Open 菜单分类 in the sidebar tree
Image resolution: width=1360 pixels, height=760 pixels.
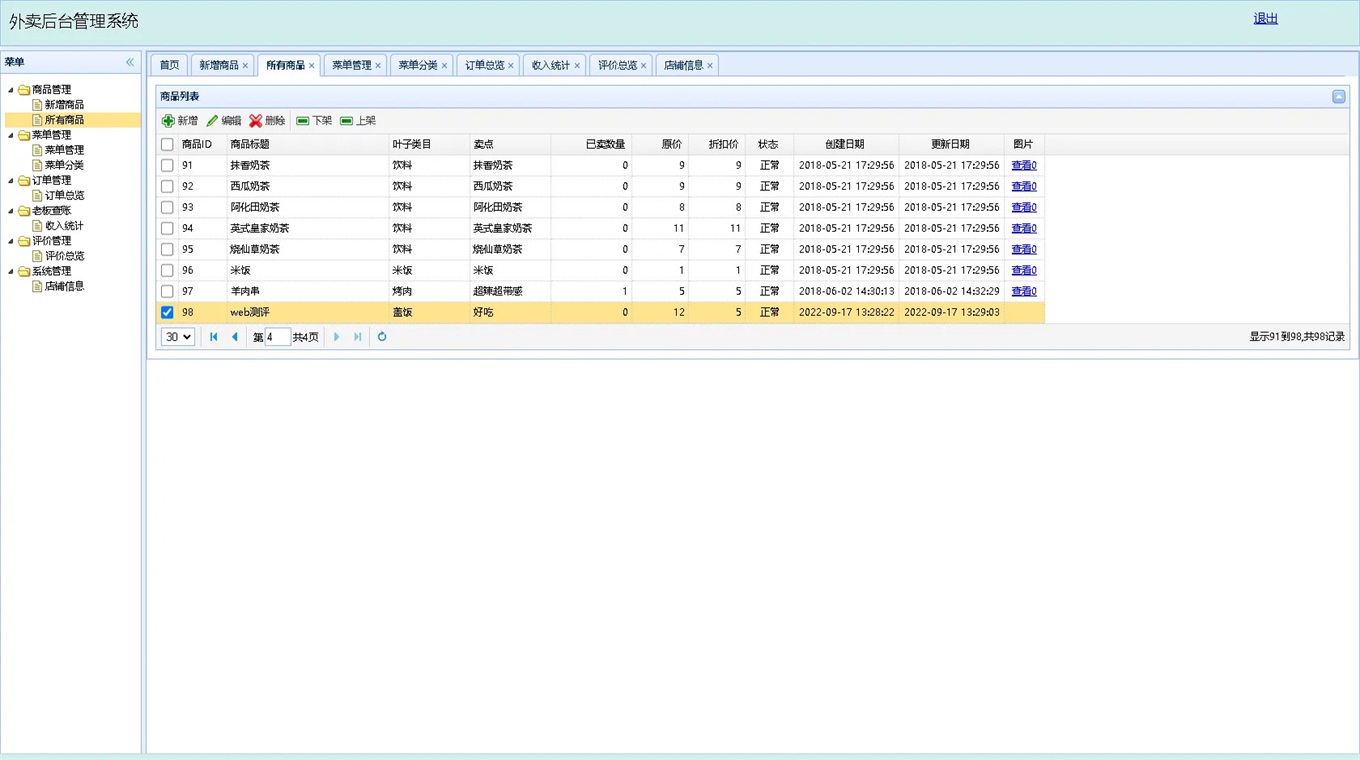64,165
